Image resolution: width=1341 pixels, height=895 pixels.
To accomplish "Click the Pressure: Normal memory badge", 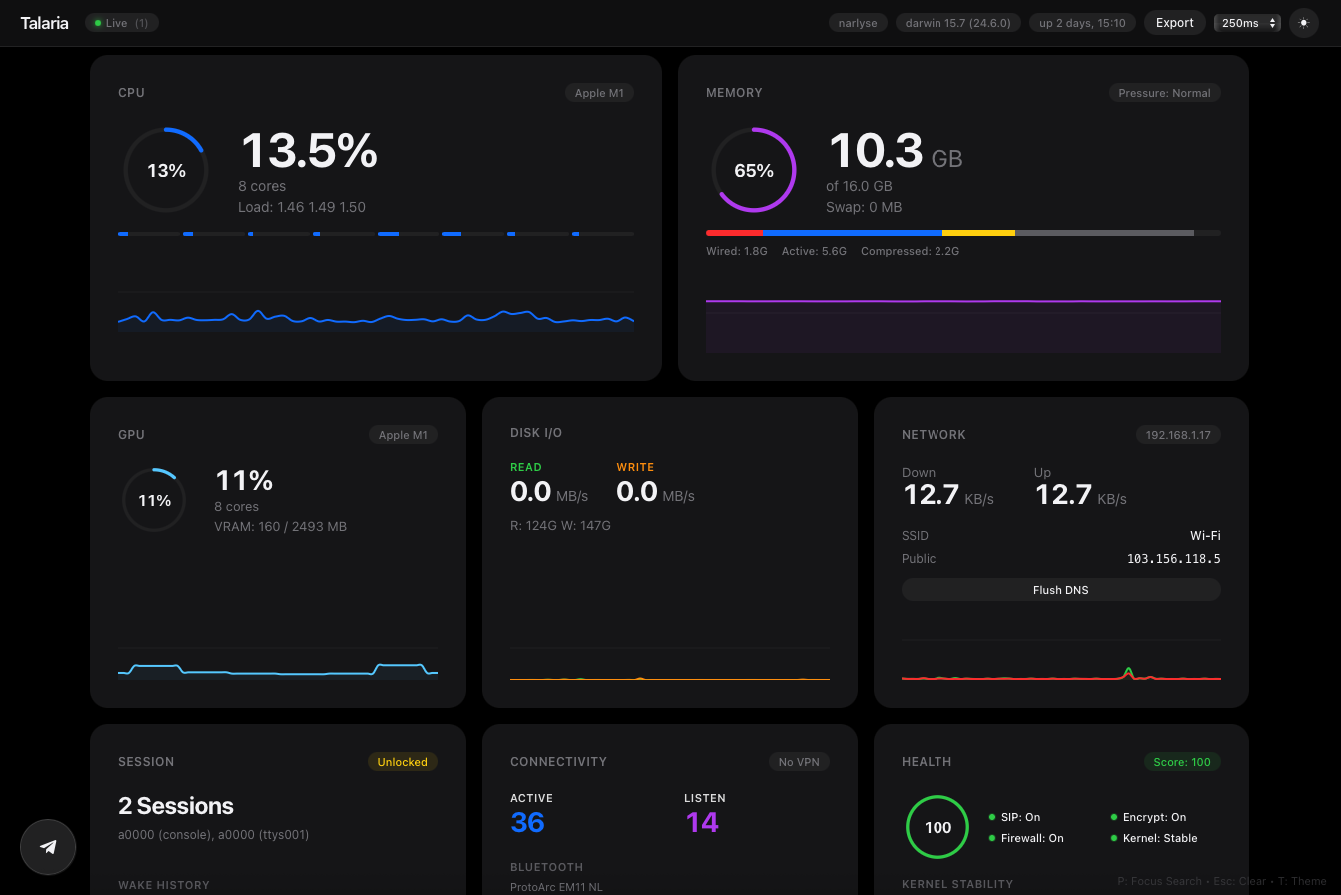I will coord(1164,93).
